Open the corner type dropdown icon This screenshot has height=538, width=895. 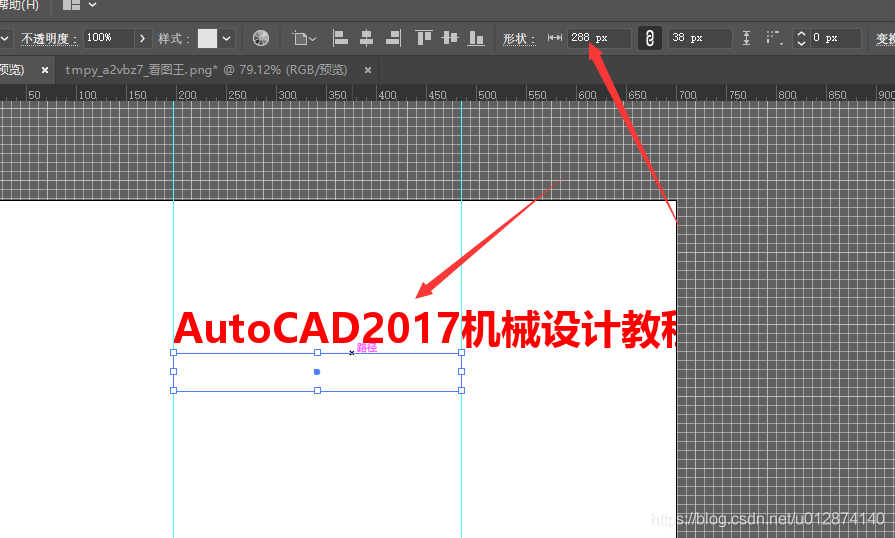click(774, 38)
